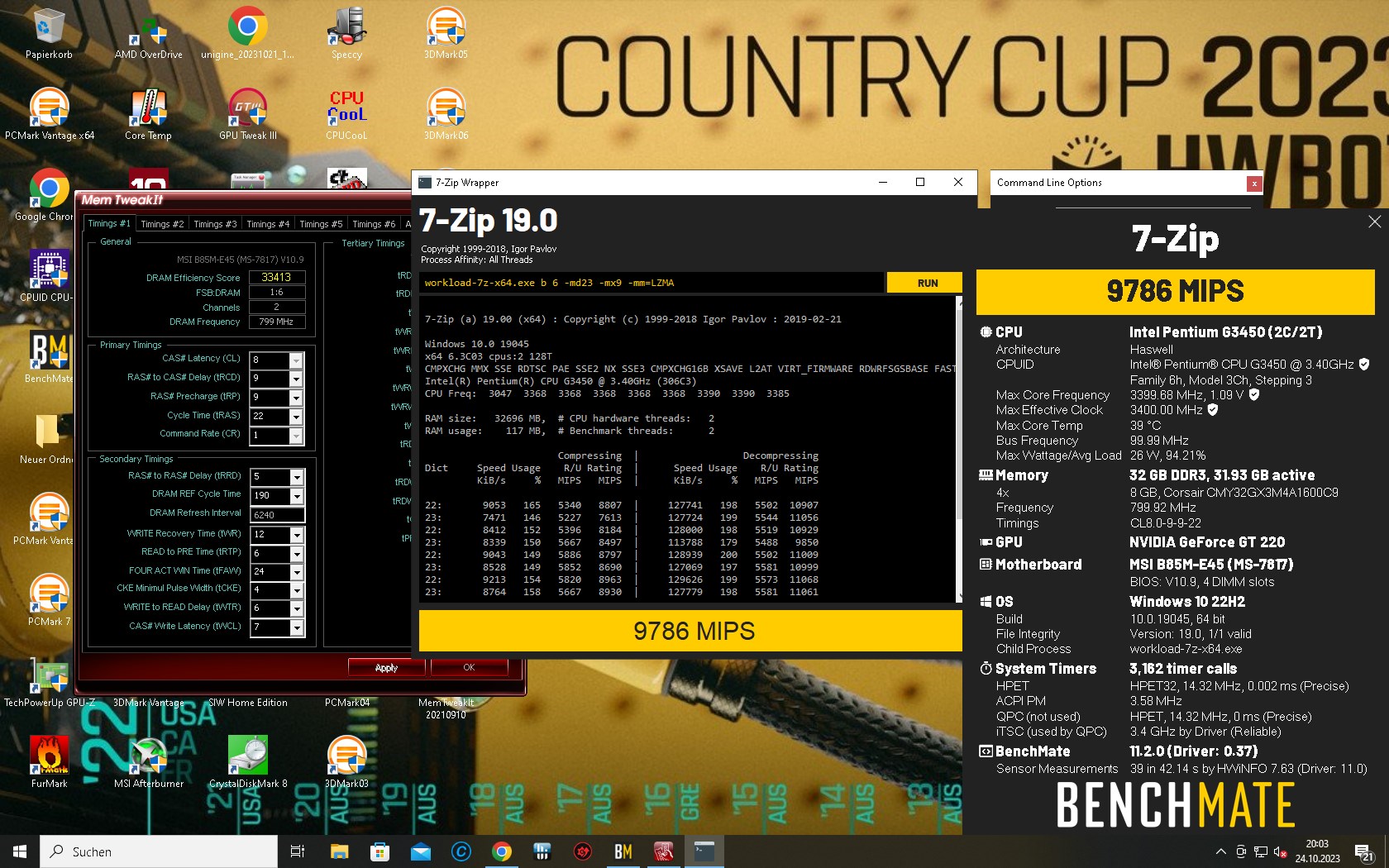Open File Explorer from taskbar

pyautogui.click(x=339, y=851)
